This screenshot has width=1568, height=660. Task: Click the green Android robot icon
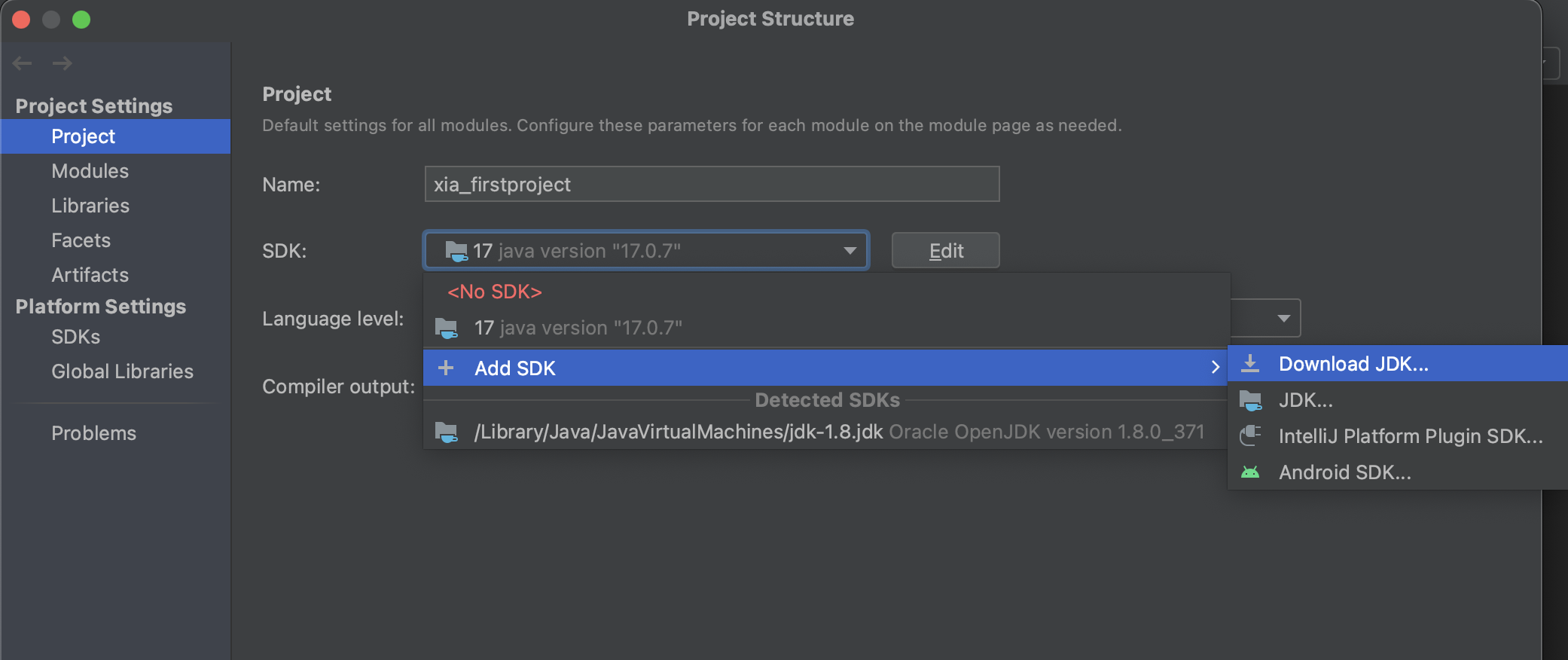click(x=1250, y=472)
